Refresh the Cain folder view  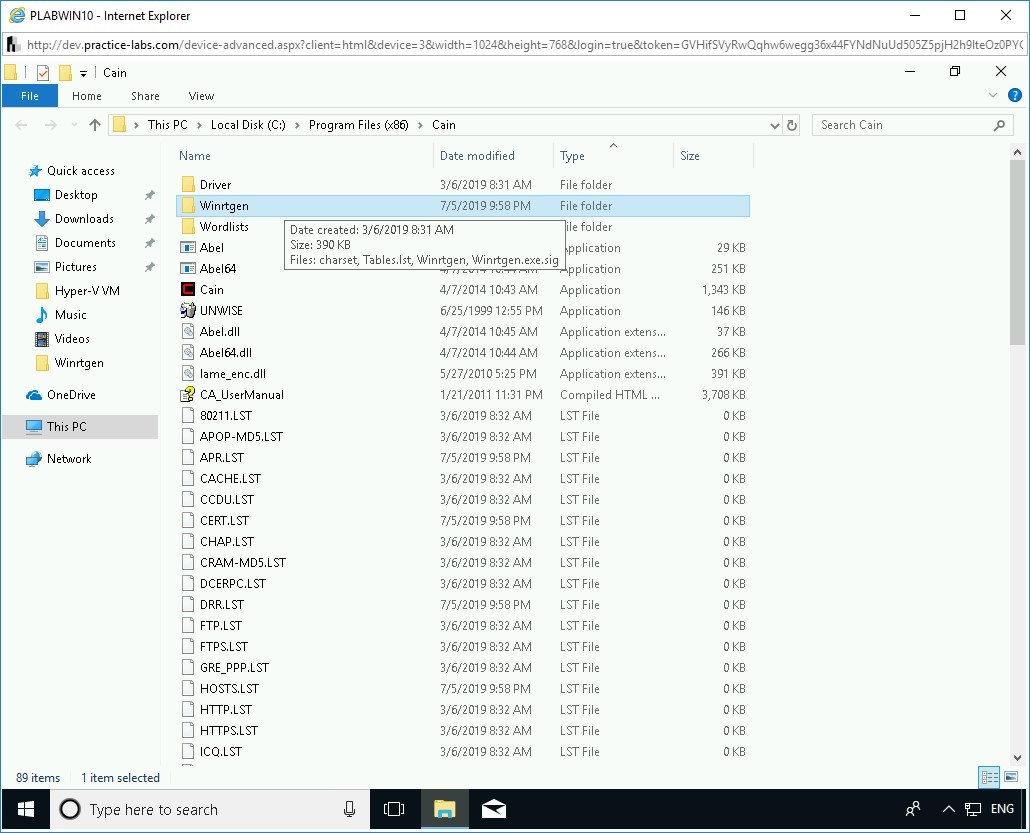tap(792, 124)
